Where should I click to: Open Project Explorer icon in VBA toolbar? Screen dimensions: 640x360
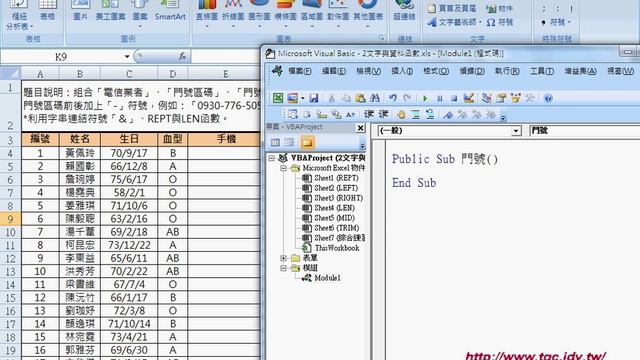pyautogui.click(x=486, y=98)
